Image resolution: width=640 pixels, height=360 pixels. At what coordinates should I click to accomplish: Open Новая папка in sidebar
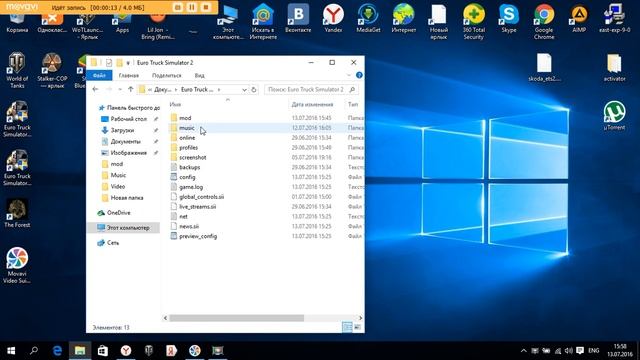(127, 198)
